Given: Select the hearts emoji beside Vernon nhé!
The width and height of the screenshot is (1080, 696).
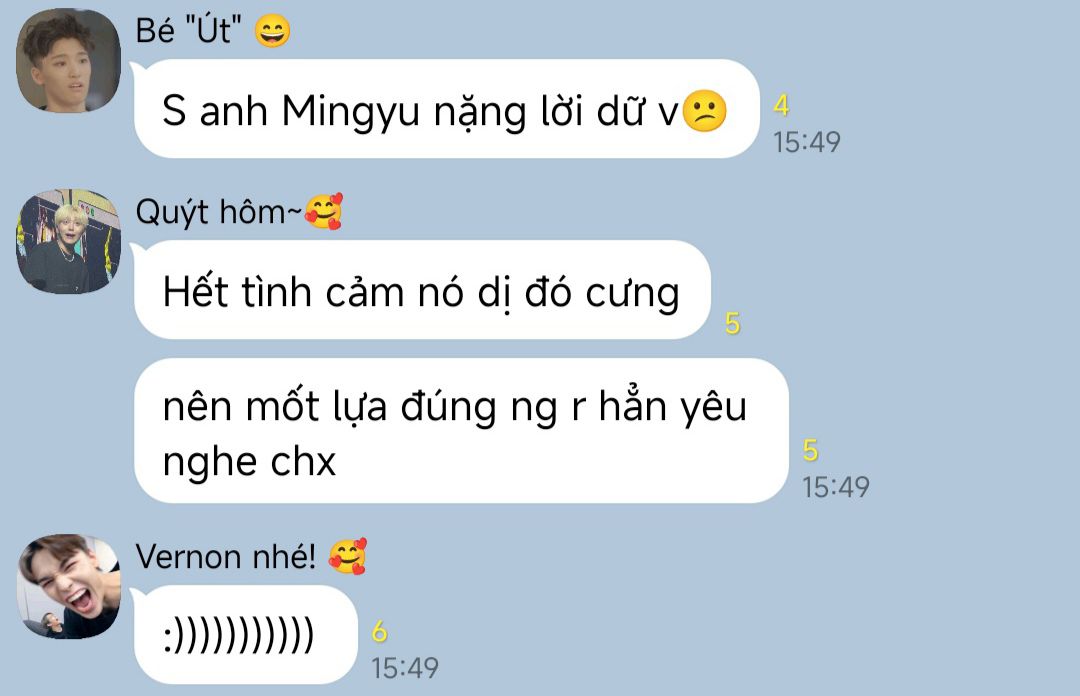Looking at the screenshot, I should point(347,557).
